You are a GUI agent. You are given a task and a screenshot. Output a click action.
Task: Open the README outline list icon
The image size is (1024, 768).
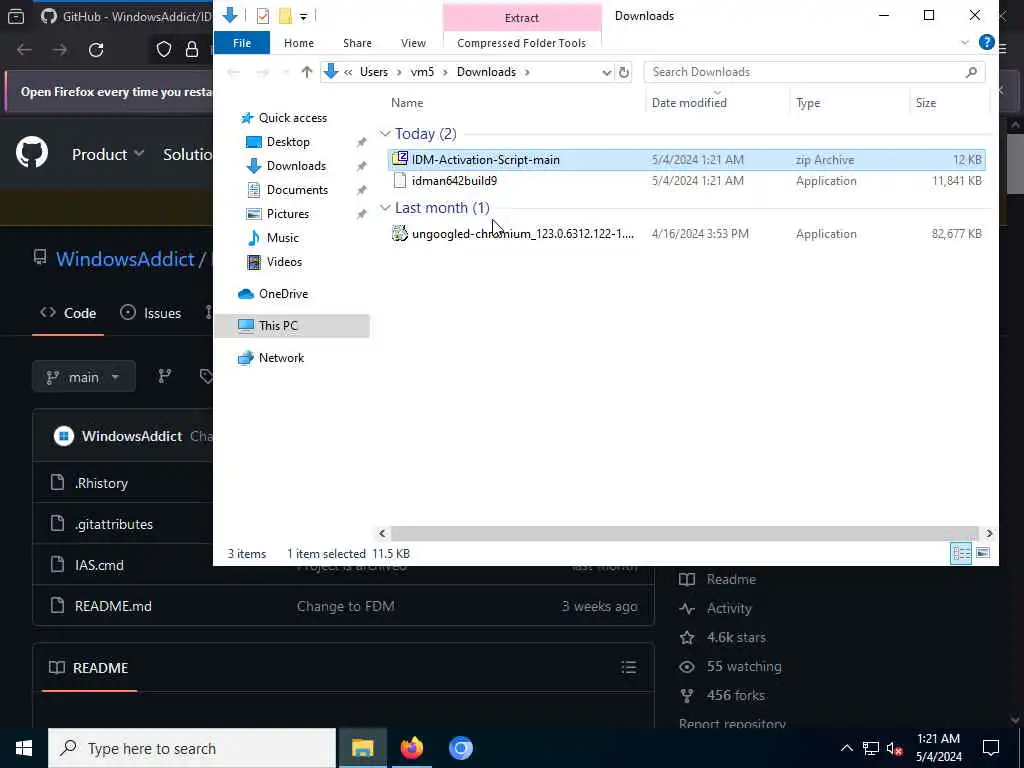tap(628, 667)
